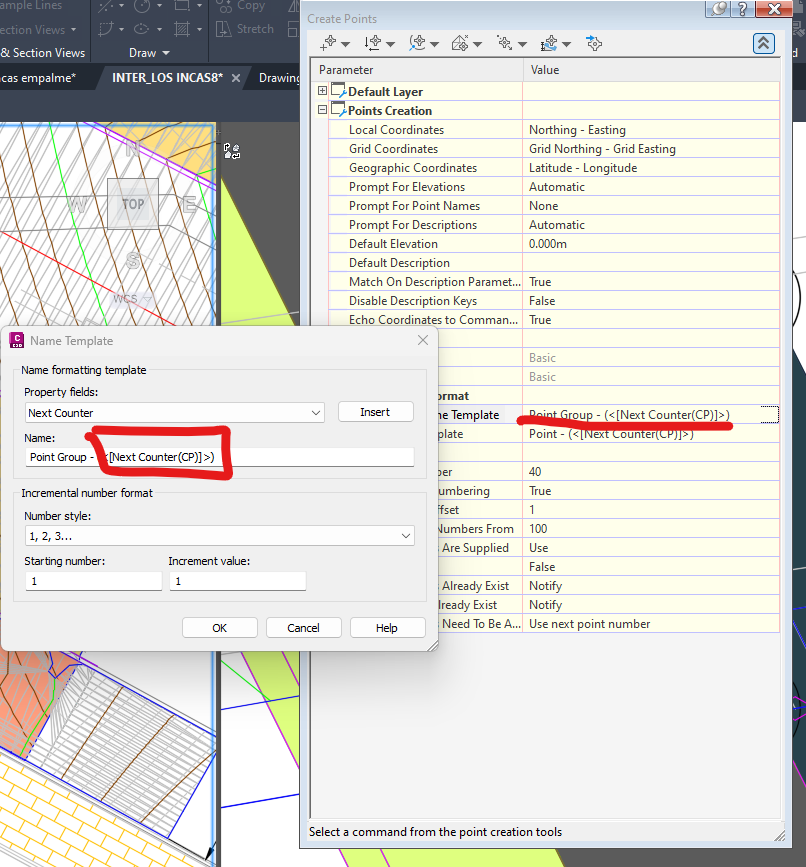Expand the Default Layer tree node

(x=321, y=90)
